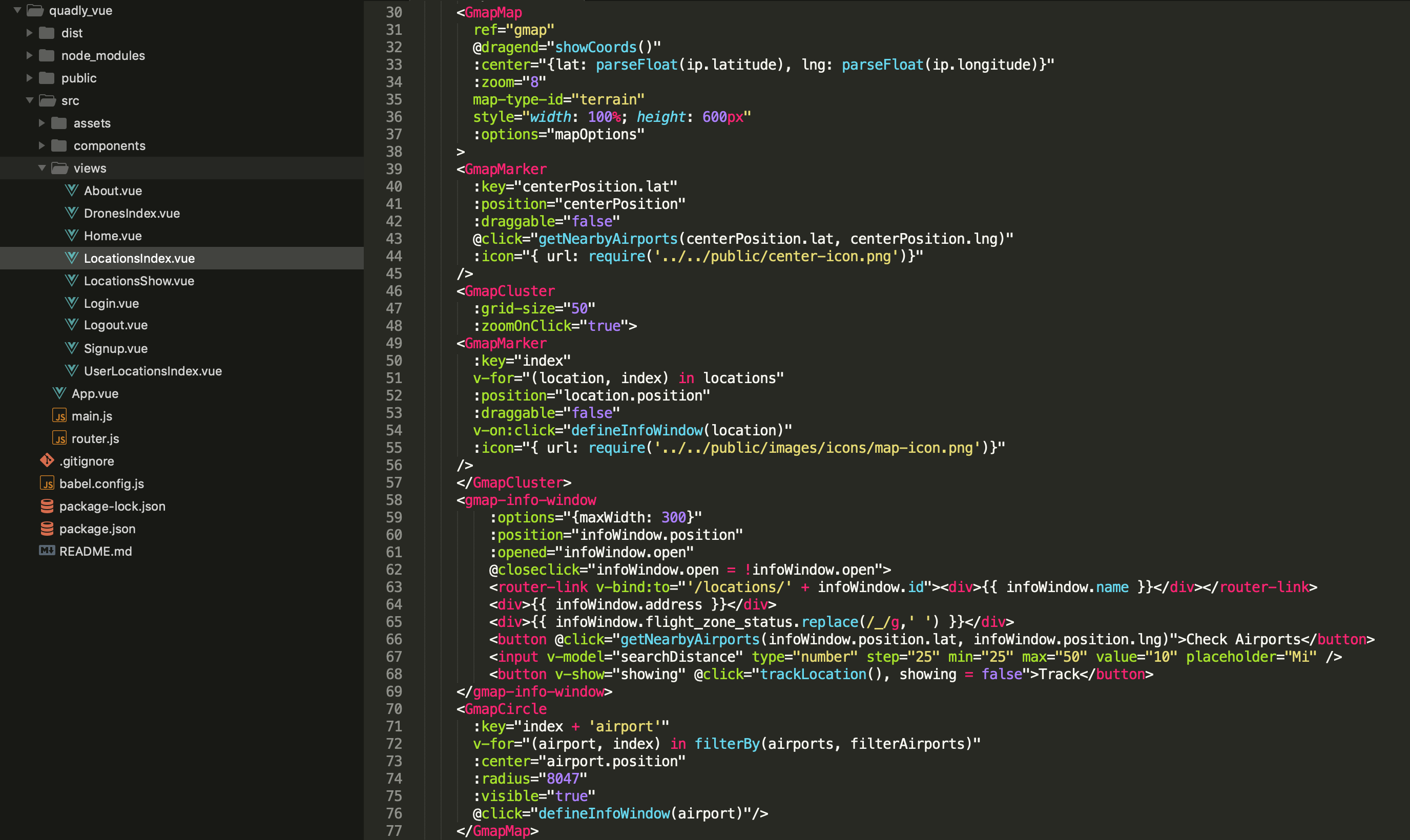Expand the components folder arrow
The width and height of the screenshot is (1410, 840).
[42, 145]
